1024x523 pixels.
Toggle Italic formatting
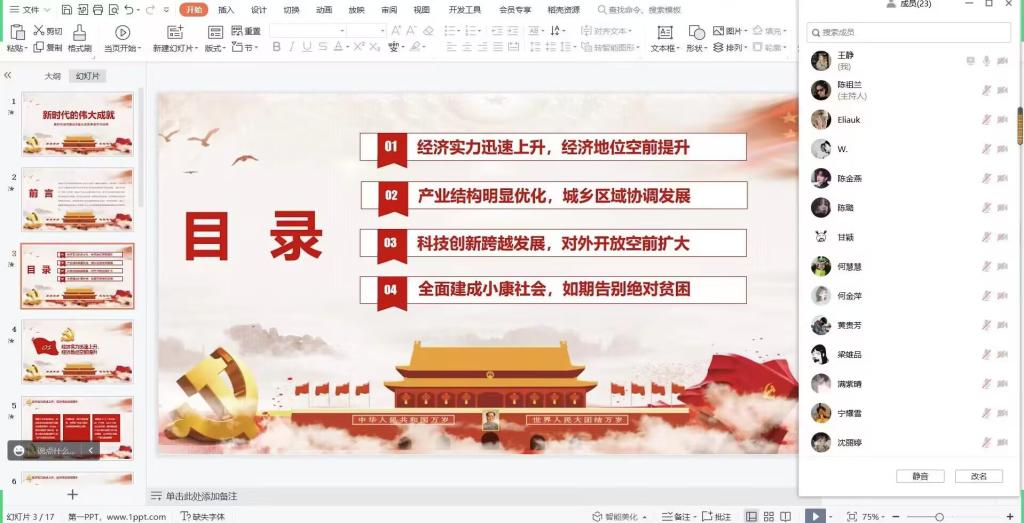coord(291,46)
